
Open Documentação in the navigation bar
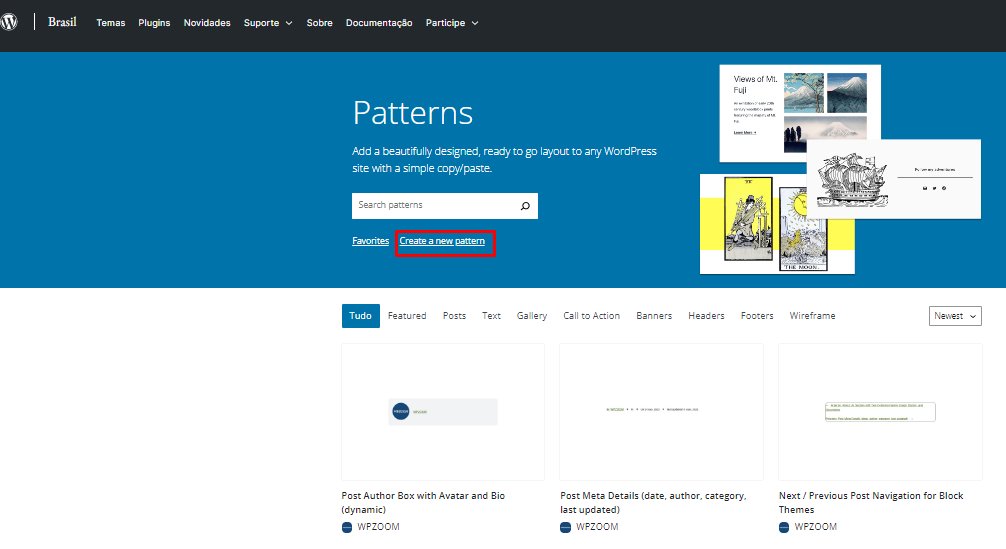point(379,22)
